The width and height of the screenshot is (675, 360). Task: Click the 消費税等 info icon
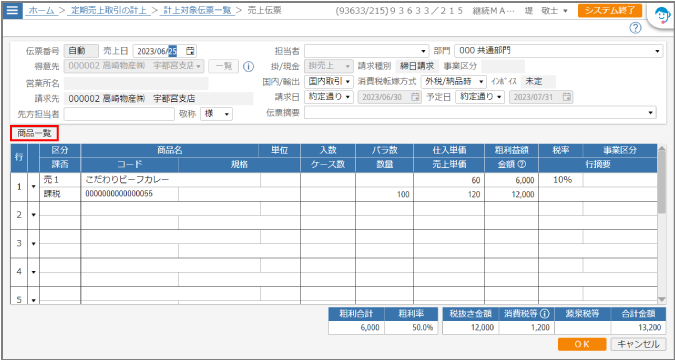[x=545, y=313]
